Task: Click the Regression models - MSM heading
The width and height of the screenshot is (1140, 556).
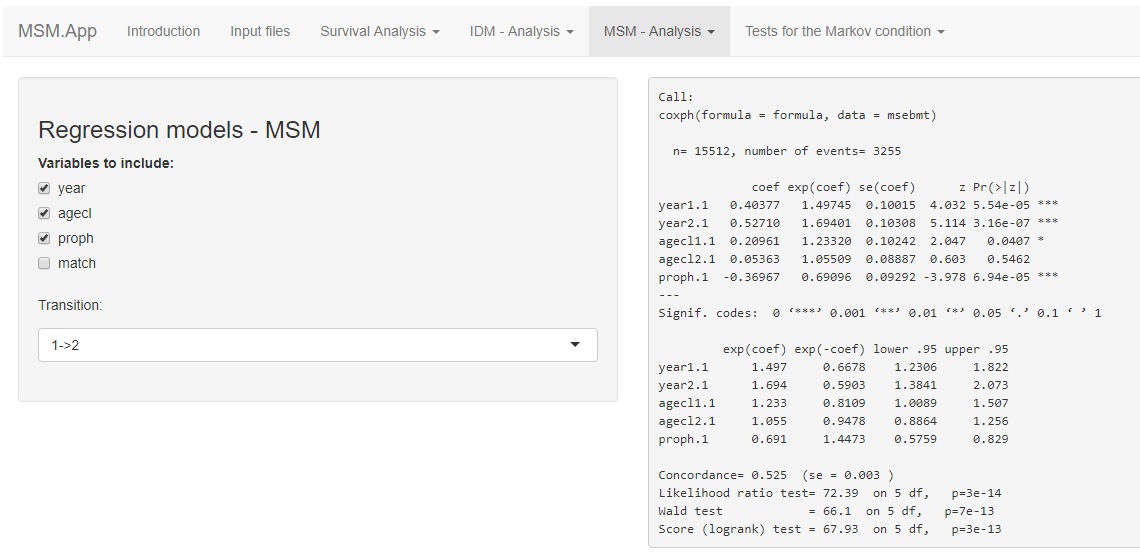Action: [x=179, y=130]
